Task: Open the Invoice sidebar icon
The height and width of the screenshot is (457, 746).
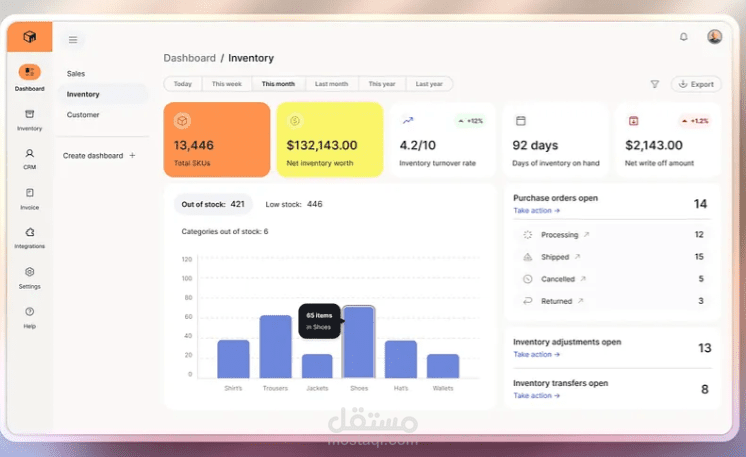Action: [29, 193]
